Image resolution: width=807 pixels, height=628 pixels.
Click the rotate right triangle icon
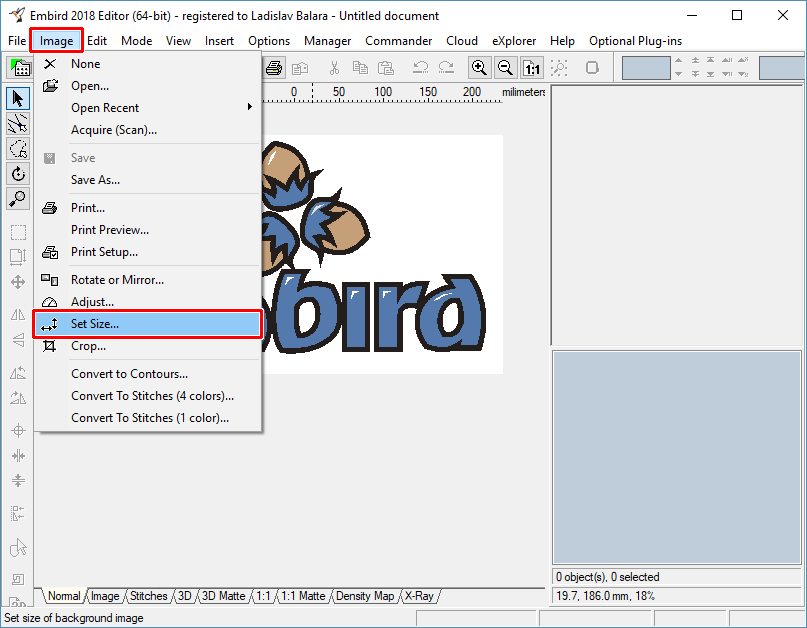(18, 398)
